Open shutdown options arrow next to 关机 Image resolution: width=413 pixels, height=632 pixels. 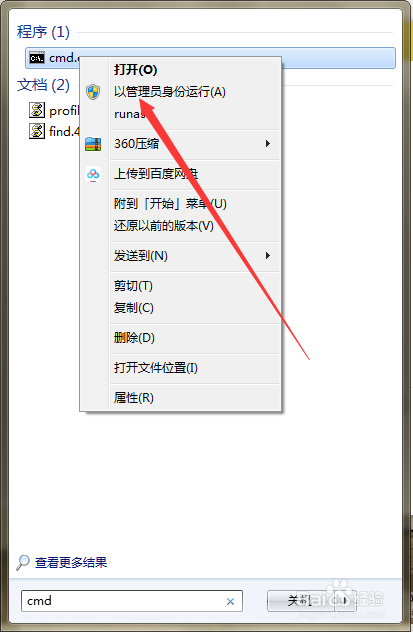345,601
